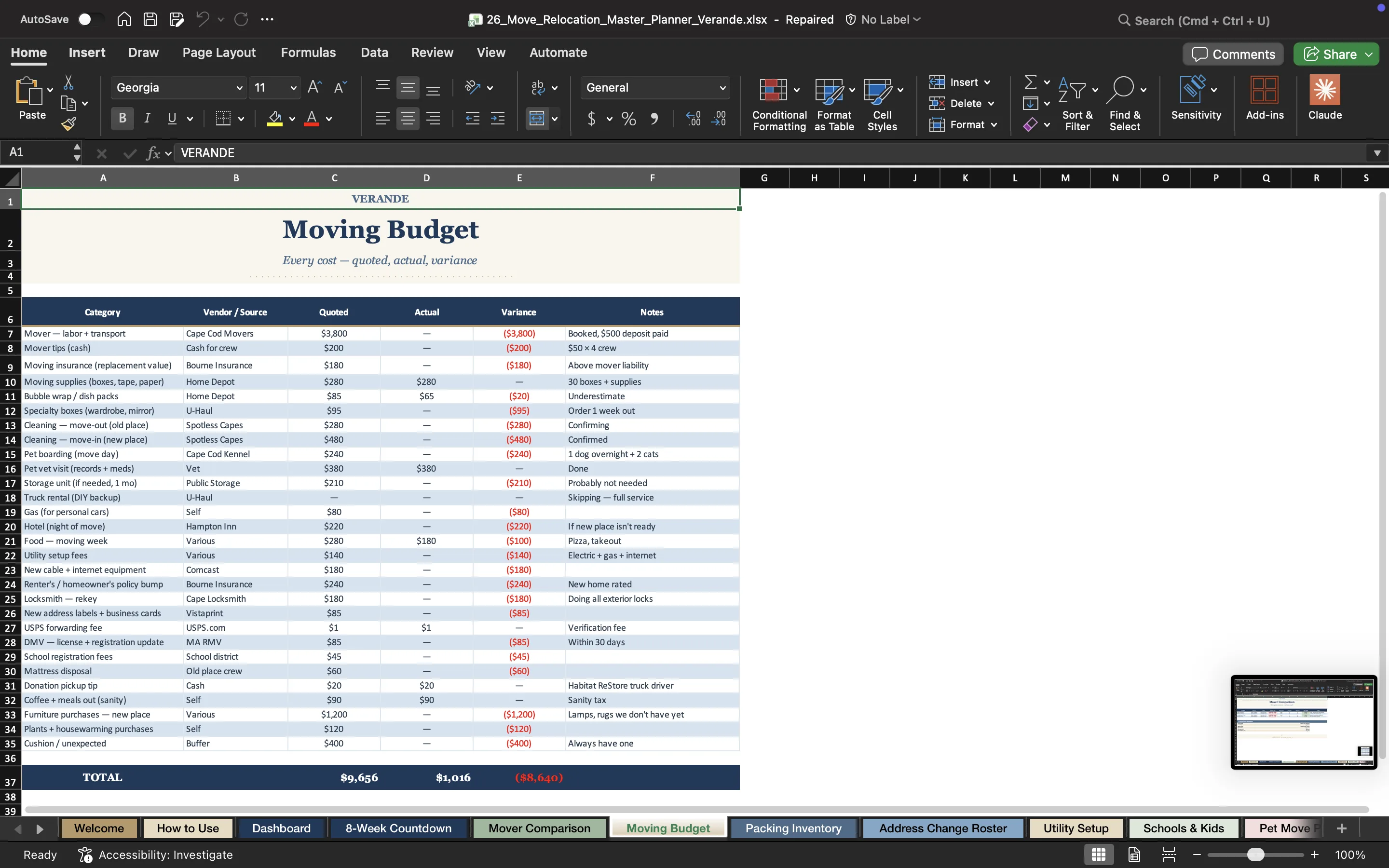1389x868 pixels.
Task: Add a new sheet with plus button
Action: click(x=1341, y=828)
